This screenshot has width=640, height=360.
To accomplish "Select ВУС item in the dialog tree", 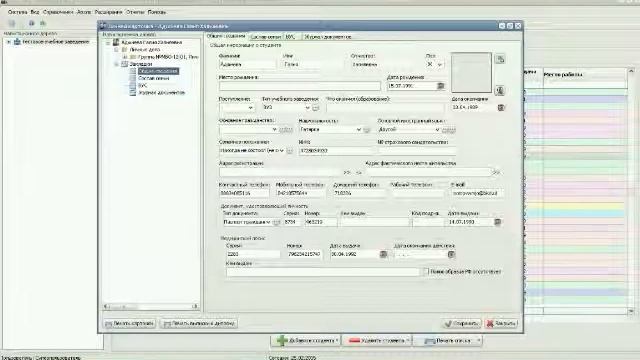I will tap(142, 85).
